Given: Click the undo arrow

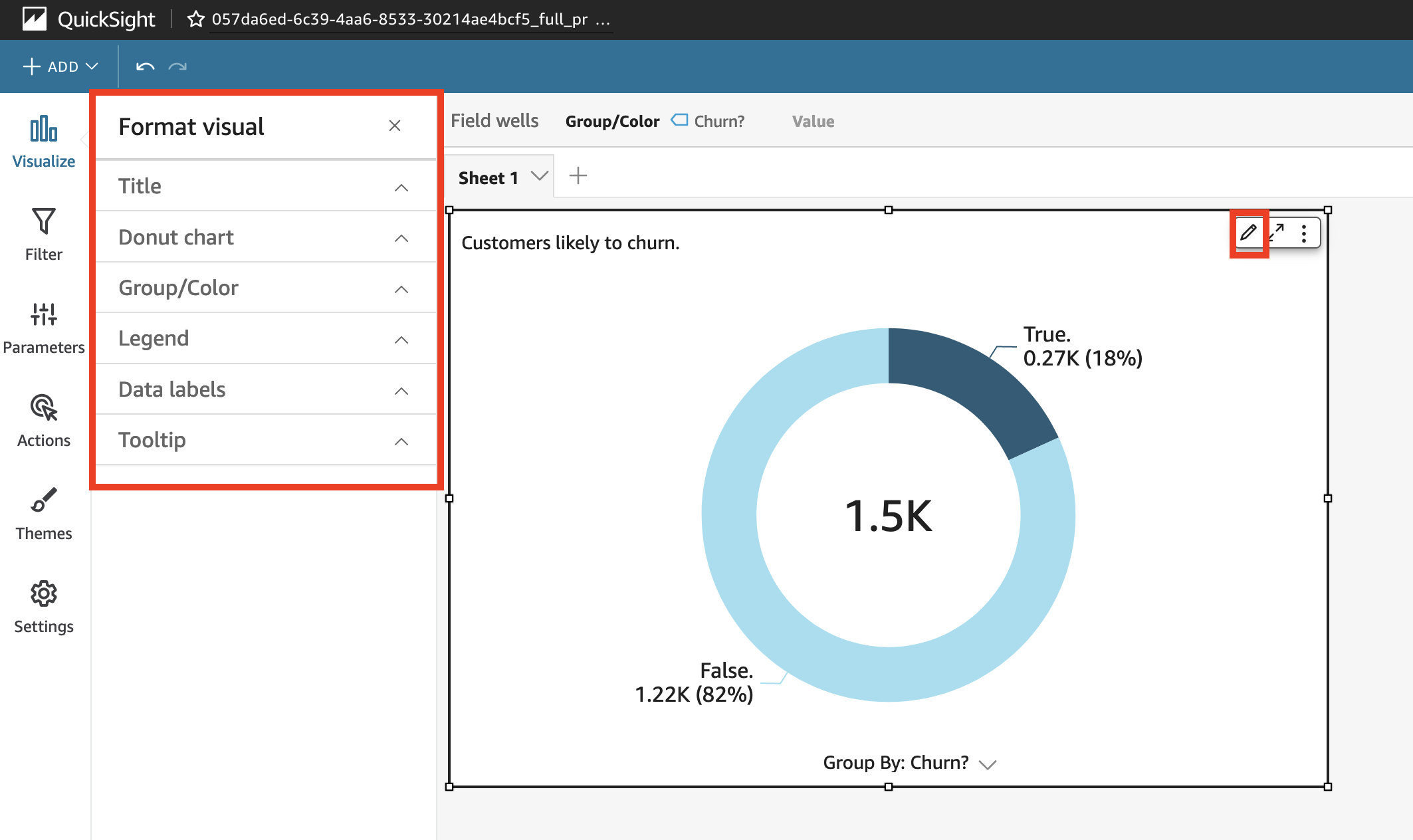Looking at the screenshot, I should click(145, 66).
